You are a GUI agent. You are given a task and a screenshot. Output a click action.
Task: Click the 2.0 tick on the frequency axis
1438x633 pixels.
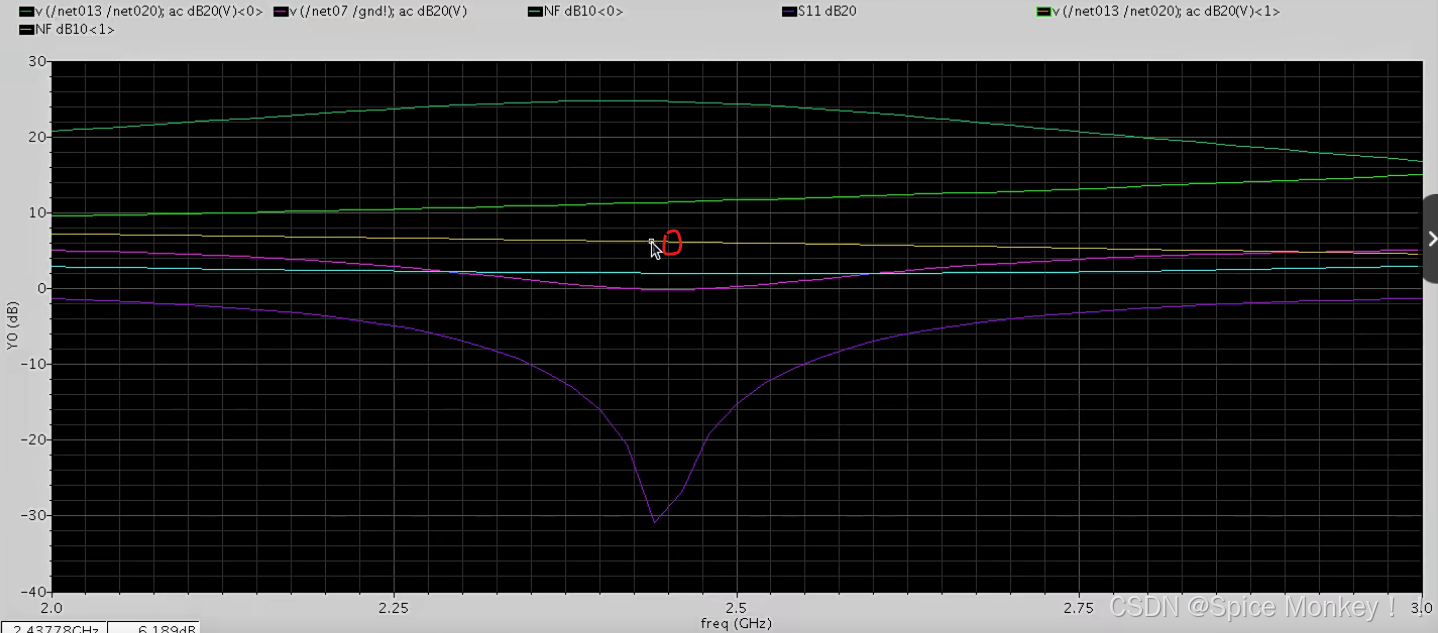(x=51, y=607)
